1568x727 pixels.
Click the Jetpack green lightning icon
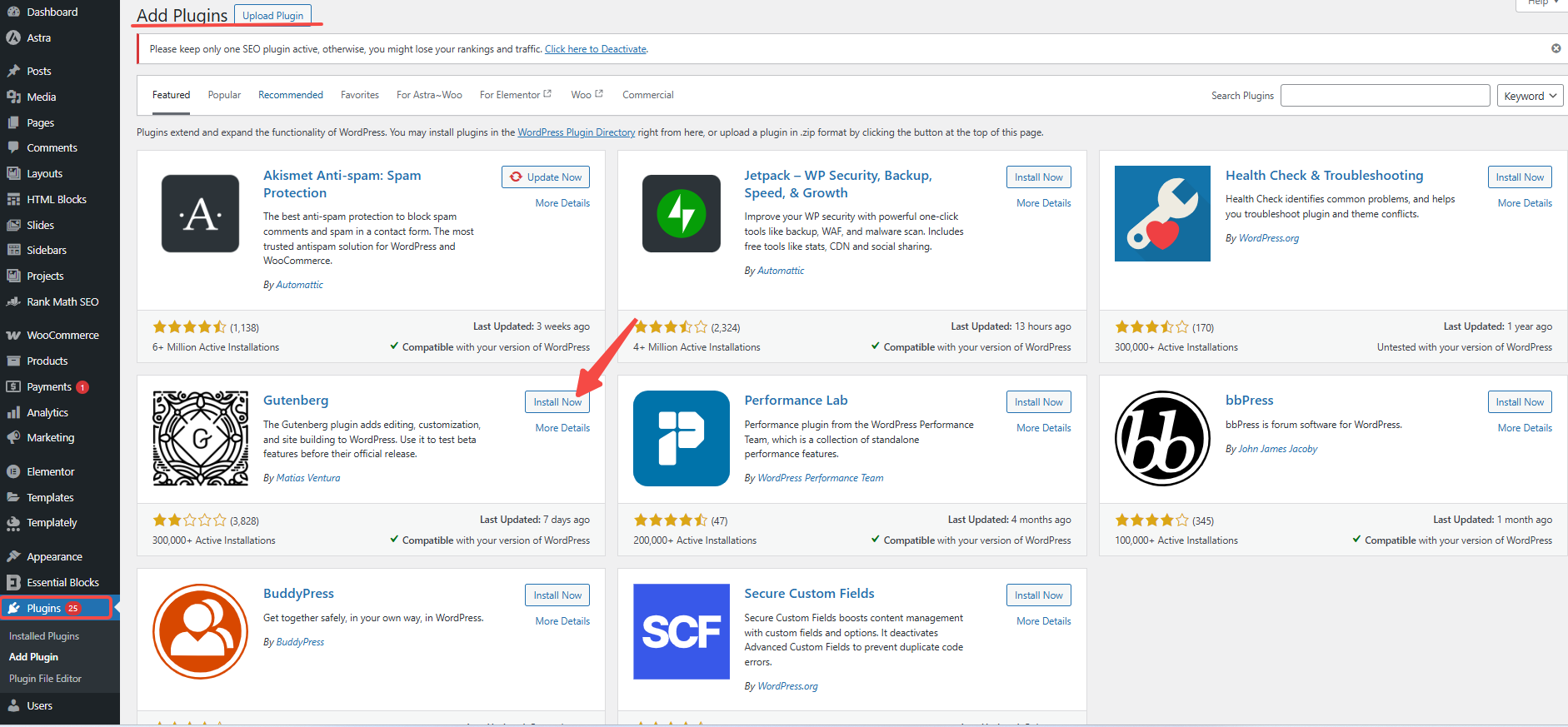coord(681,213)
